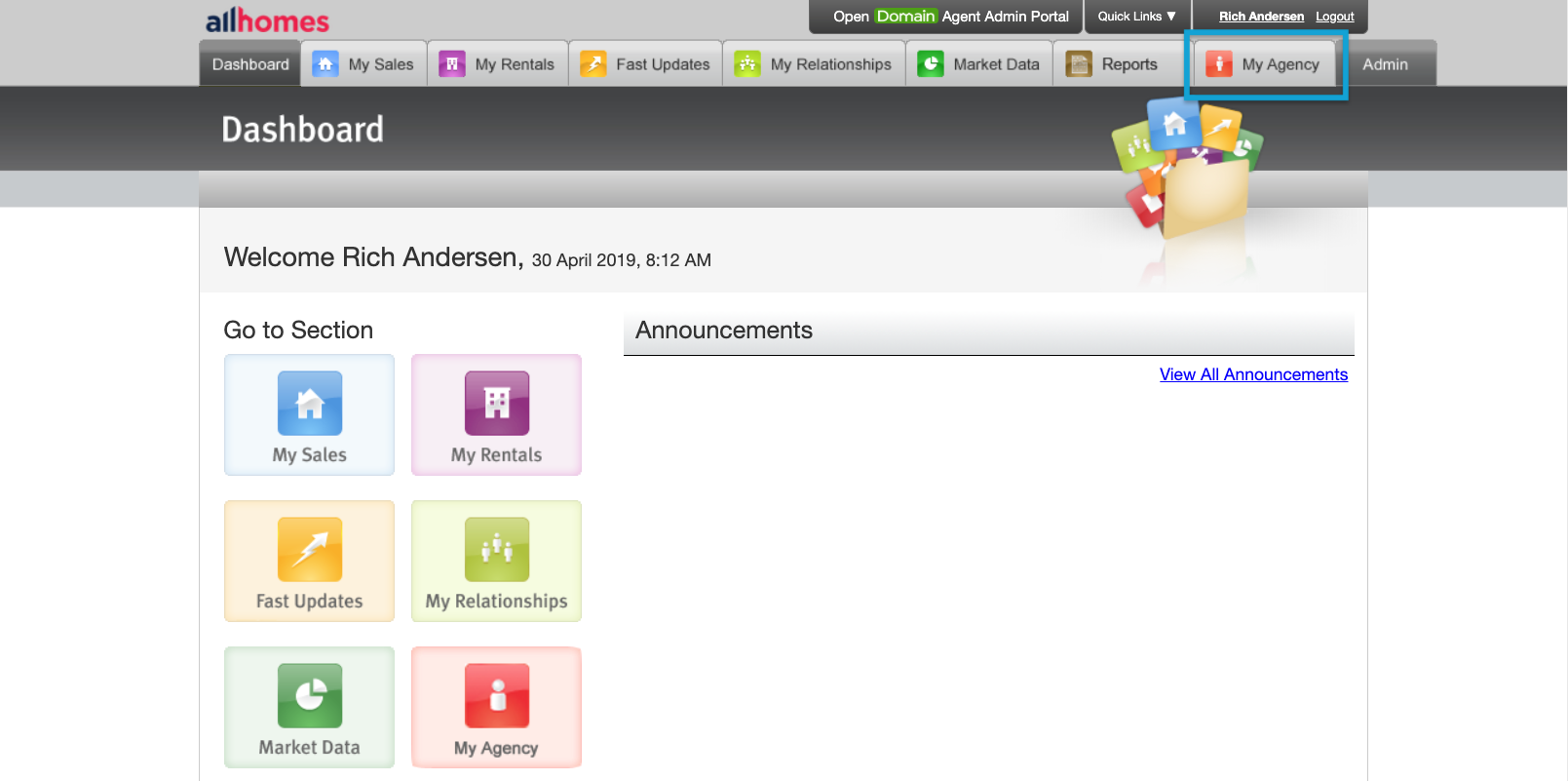The image size is (1568, 781).
Task: Switch to the My Sales tab
Action: 364,64
